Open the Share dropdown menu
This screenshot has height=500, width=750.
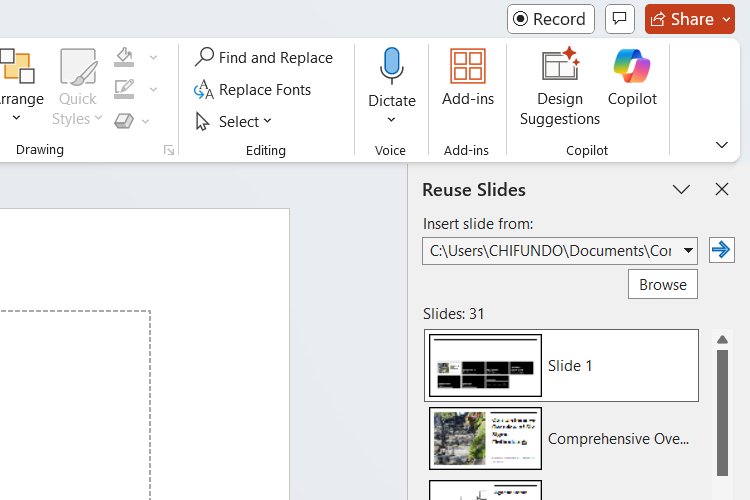(727, 19)
